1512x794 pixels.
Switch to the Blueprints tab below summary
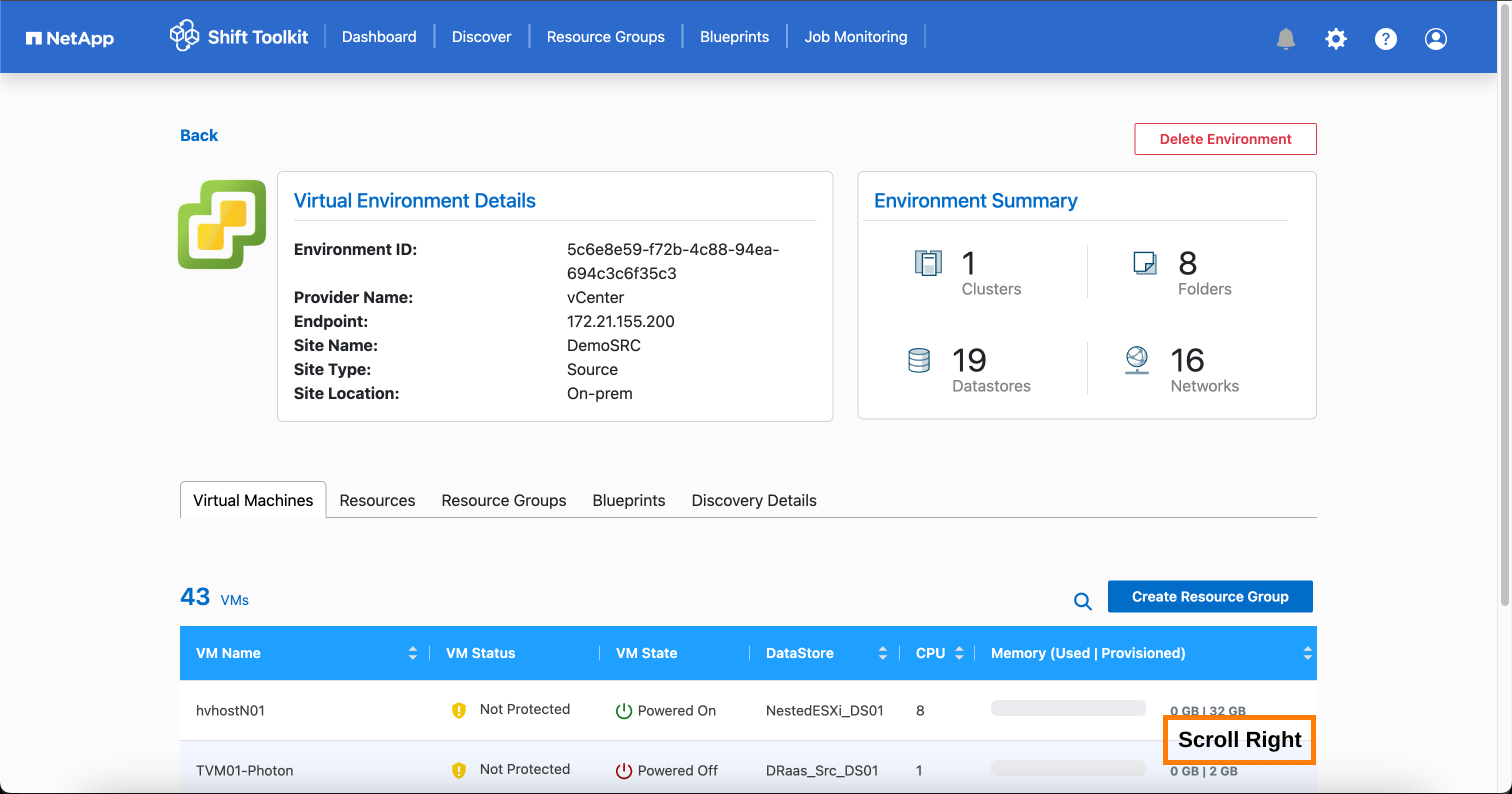[x=628, y=500]
